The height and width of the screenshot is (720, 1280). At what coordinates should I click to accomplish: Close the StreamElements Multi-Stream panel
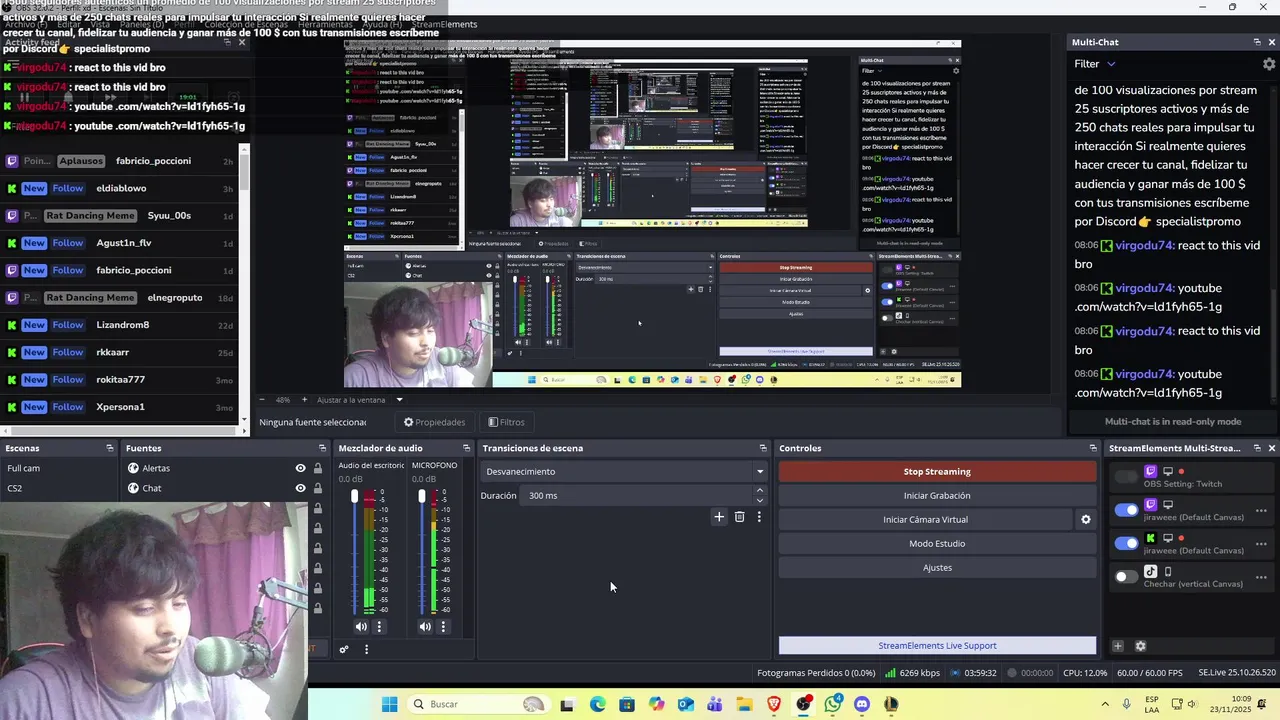pyautogui.click(x=1271, y=448)
